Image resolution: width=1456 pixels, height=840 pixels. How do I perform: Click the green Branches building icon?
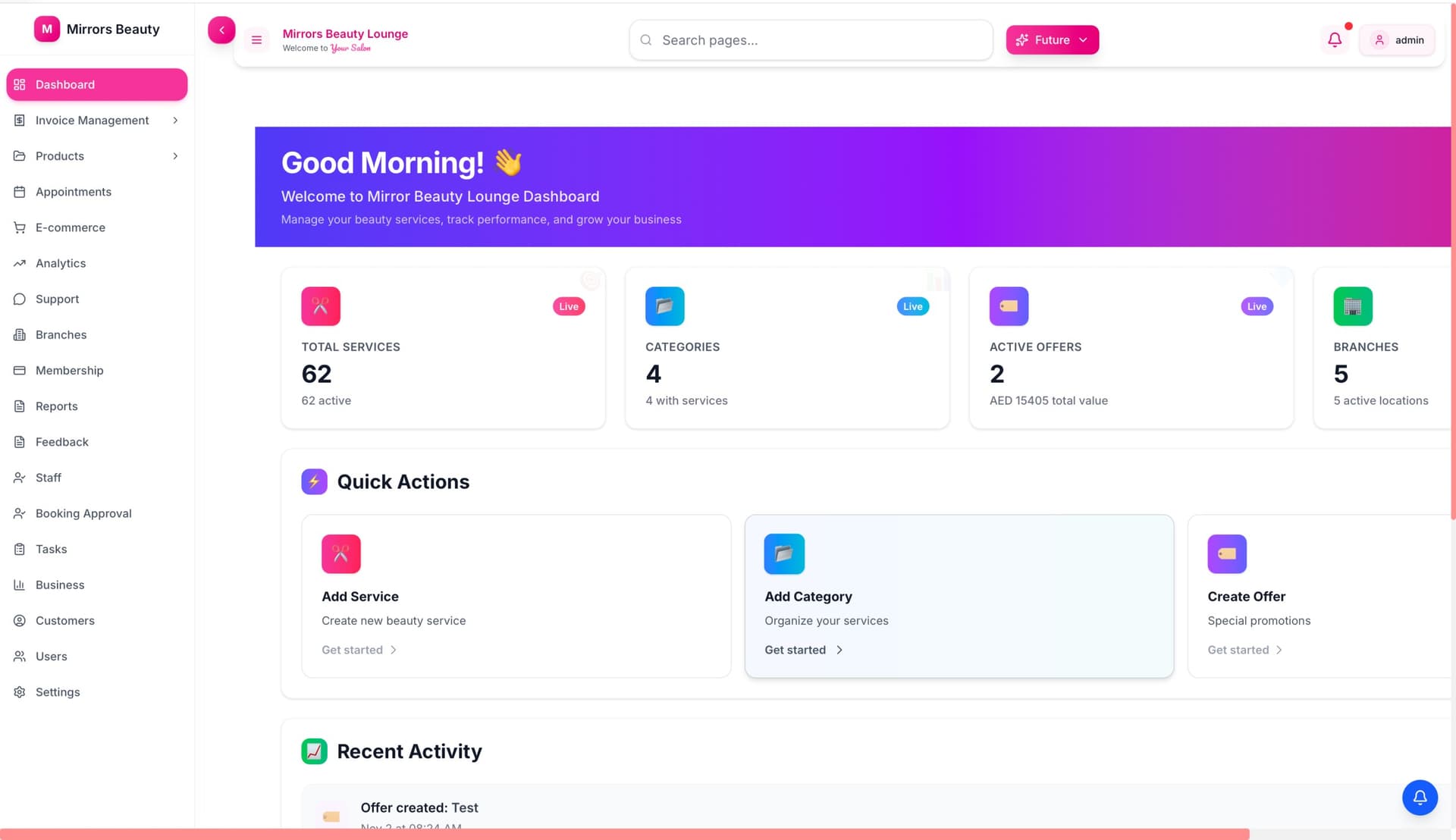(1353, 306)
